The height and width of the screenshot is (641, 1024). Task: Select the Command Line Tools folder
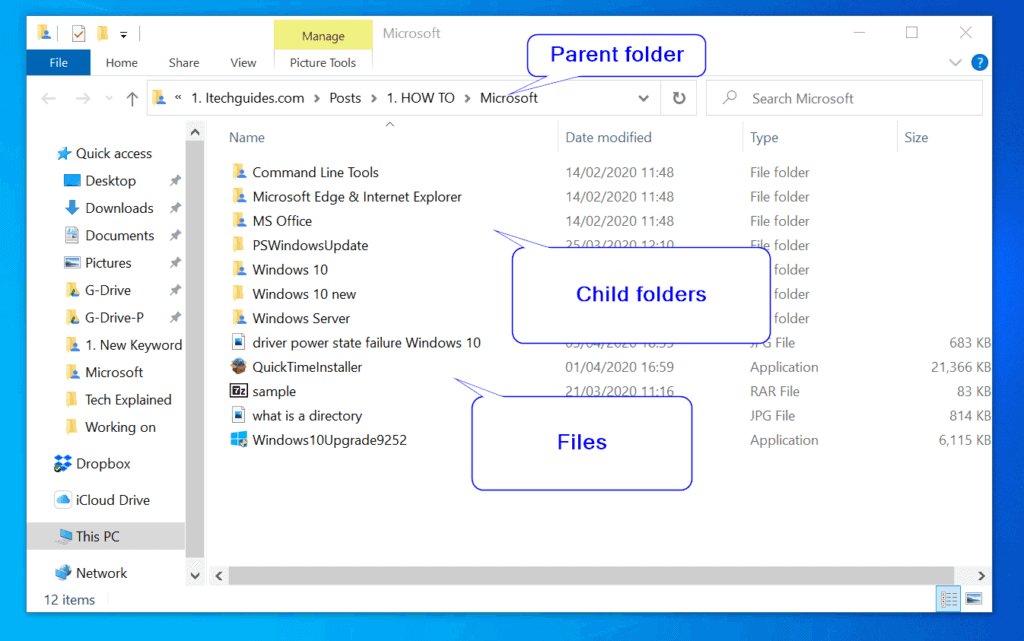tap(304, 172)
